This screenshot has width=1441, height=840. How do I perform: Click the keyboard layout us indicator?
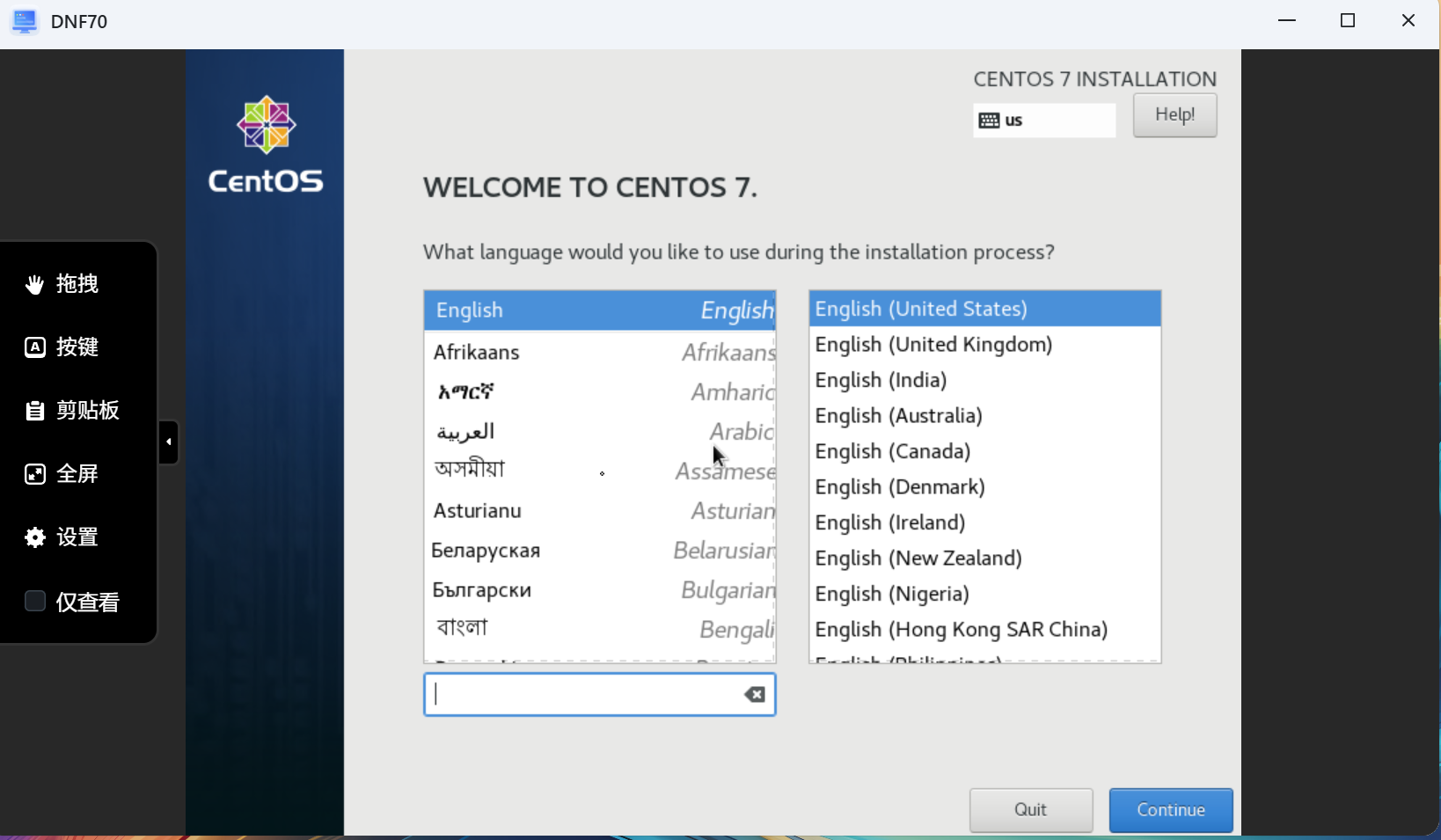[x=1043, y=121]
